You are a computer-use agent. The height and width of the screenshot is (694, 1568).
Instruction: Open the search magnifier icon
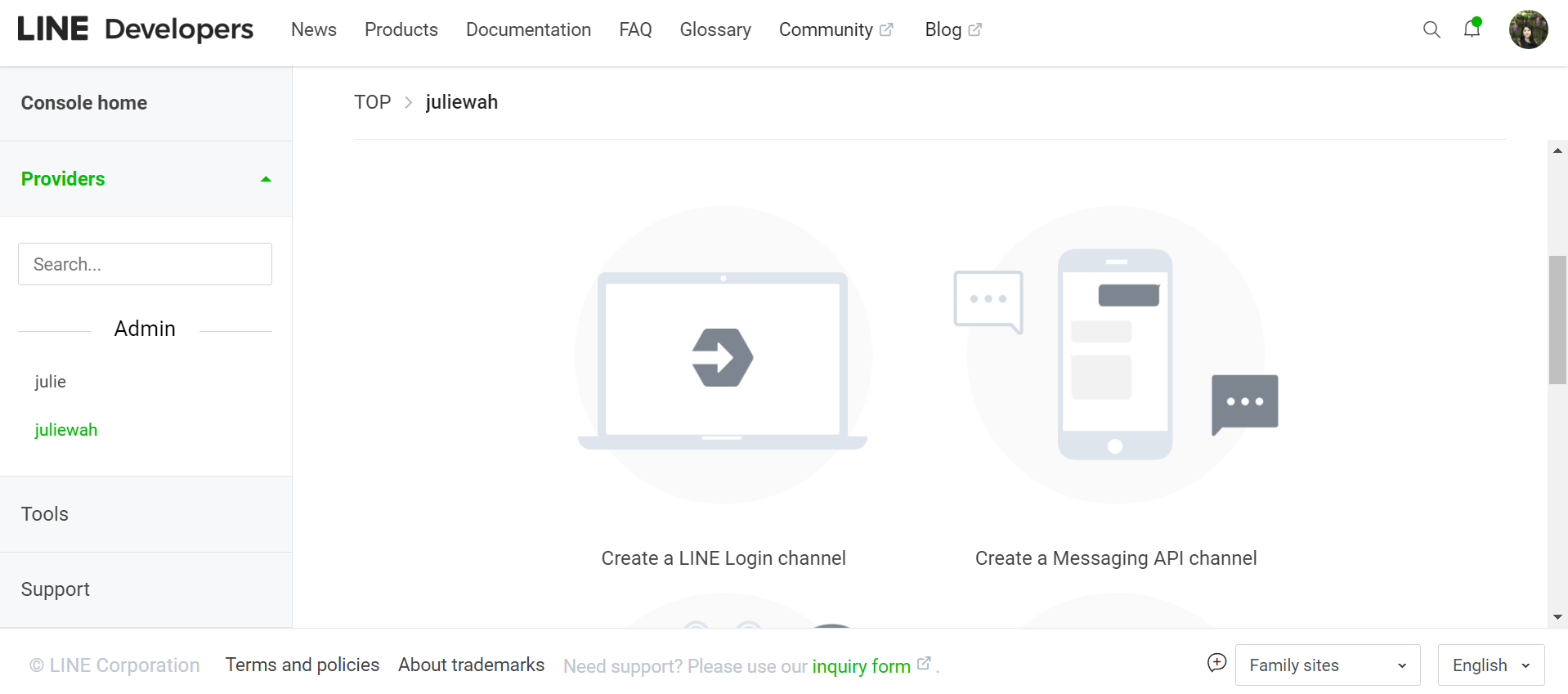[1431, 29]
